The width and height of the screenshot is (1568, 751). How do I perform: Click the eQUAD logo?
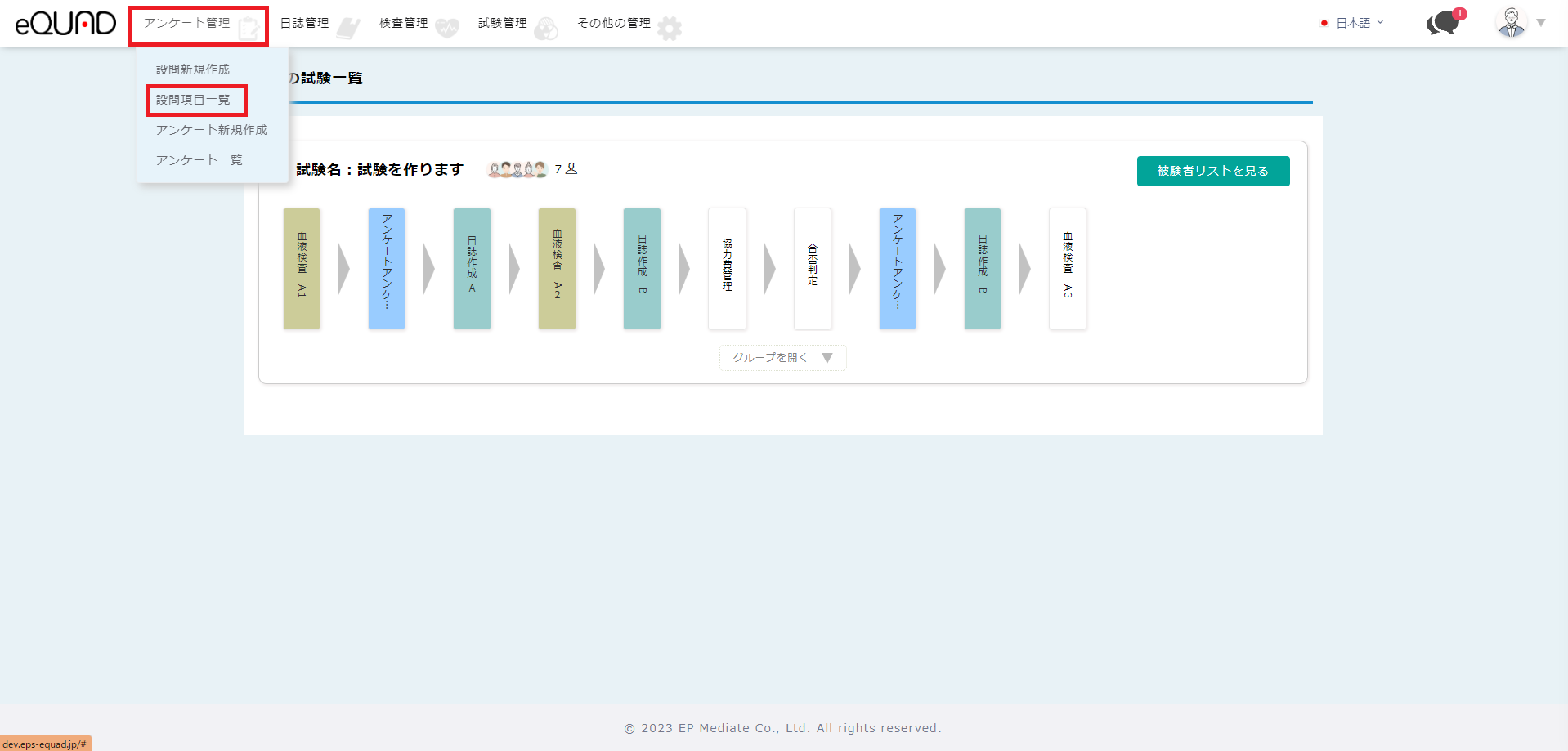pos(65,23)
